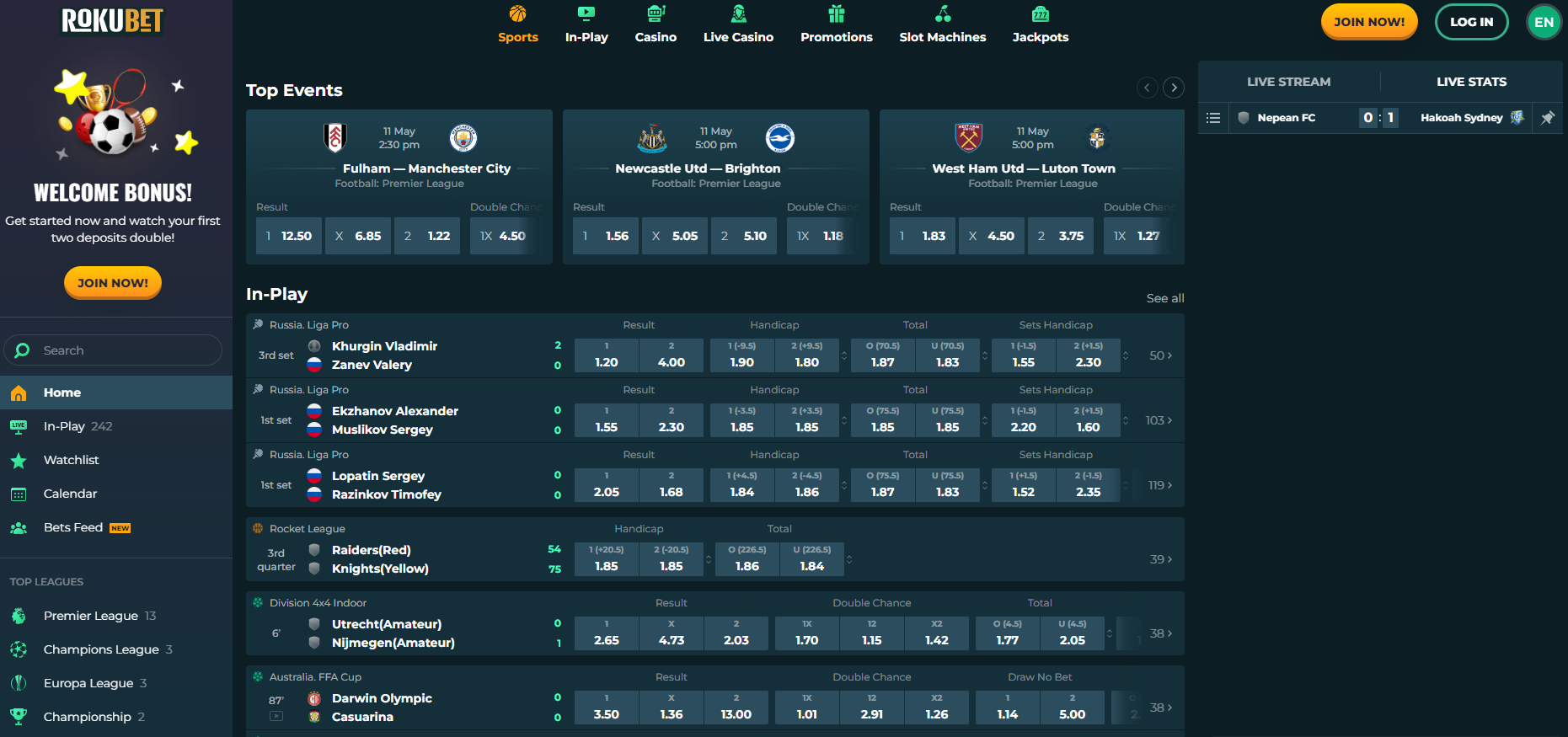Select Zanev Valery win odds 4.00
The width and height of the screenshot is (1568, 737).
coord(672,355)
